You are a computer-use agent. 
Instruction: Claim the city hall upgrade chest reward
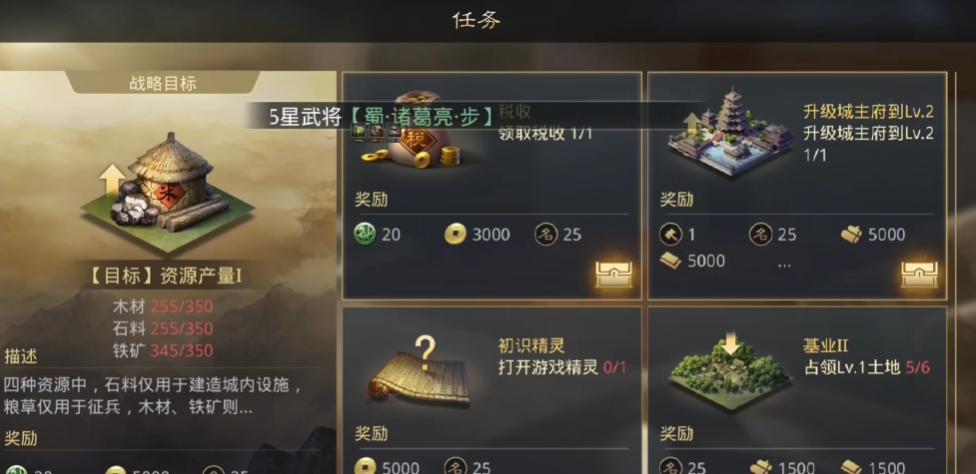pyautogui.click(x=919, y=274)
